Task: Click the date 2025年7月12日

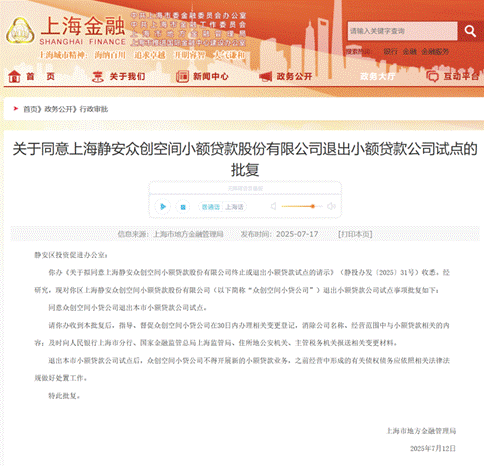Action: click(433, 449)
